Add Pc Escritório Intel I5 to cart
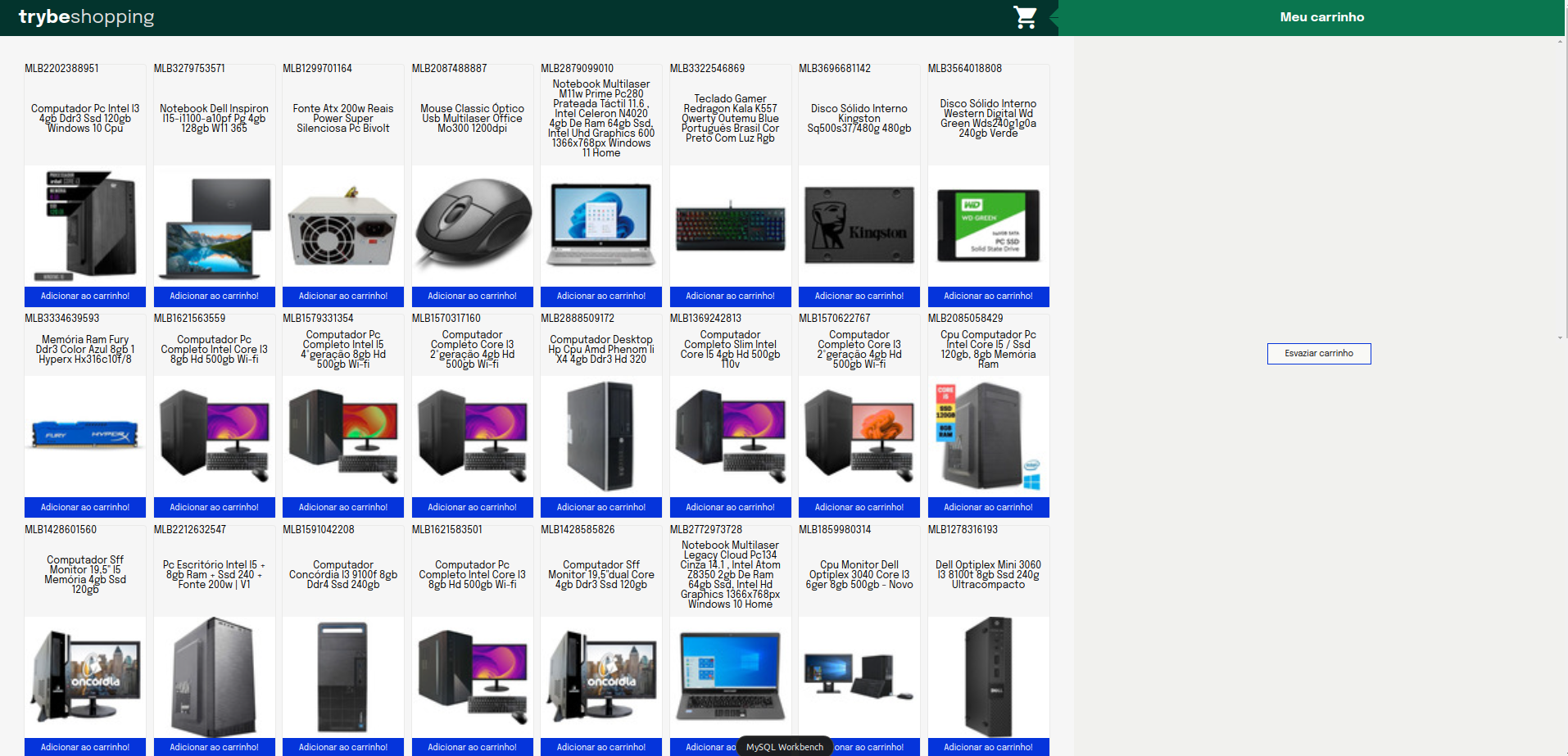The image size is (1568, 756). 214,747
